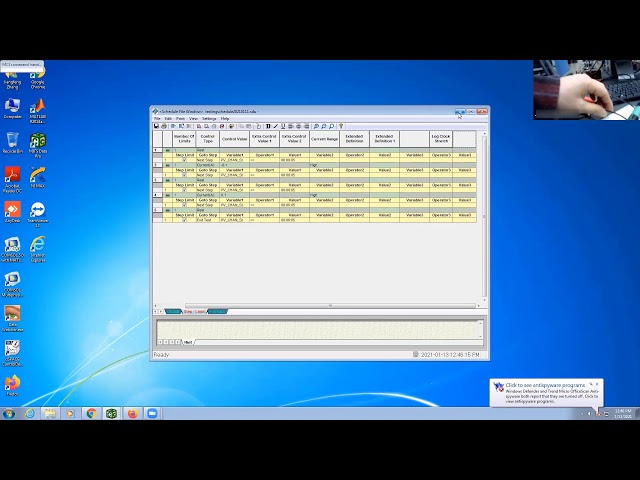Screen dimensions: 640x480
Task: Click the left tab-scroll arrow beside Global tab
Action: point(156,311)
